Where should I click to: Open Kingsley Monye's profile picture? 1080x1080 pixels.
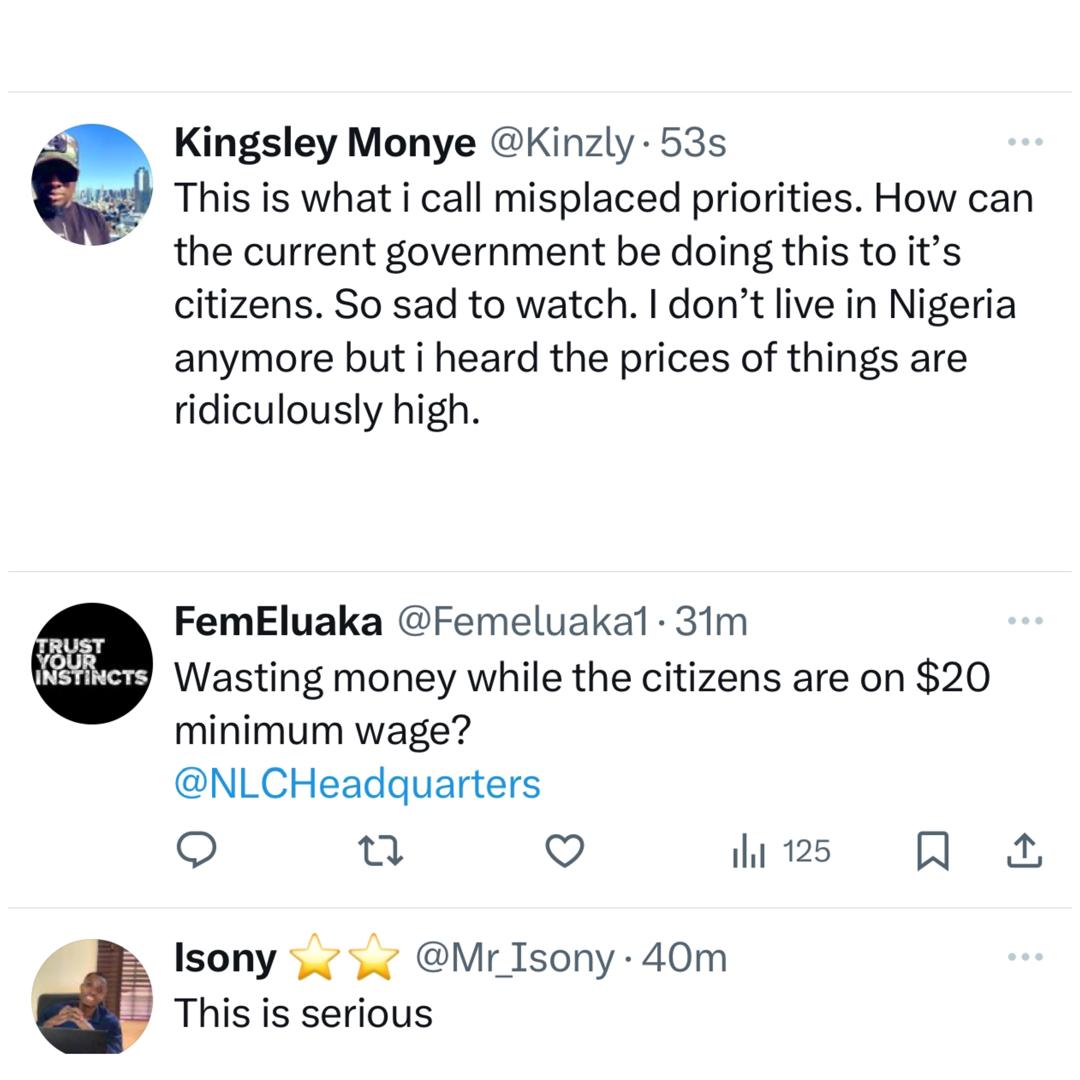pos(92,184)
